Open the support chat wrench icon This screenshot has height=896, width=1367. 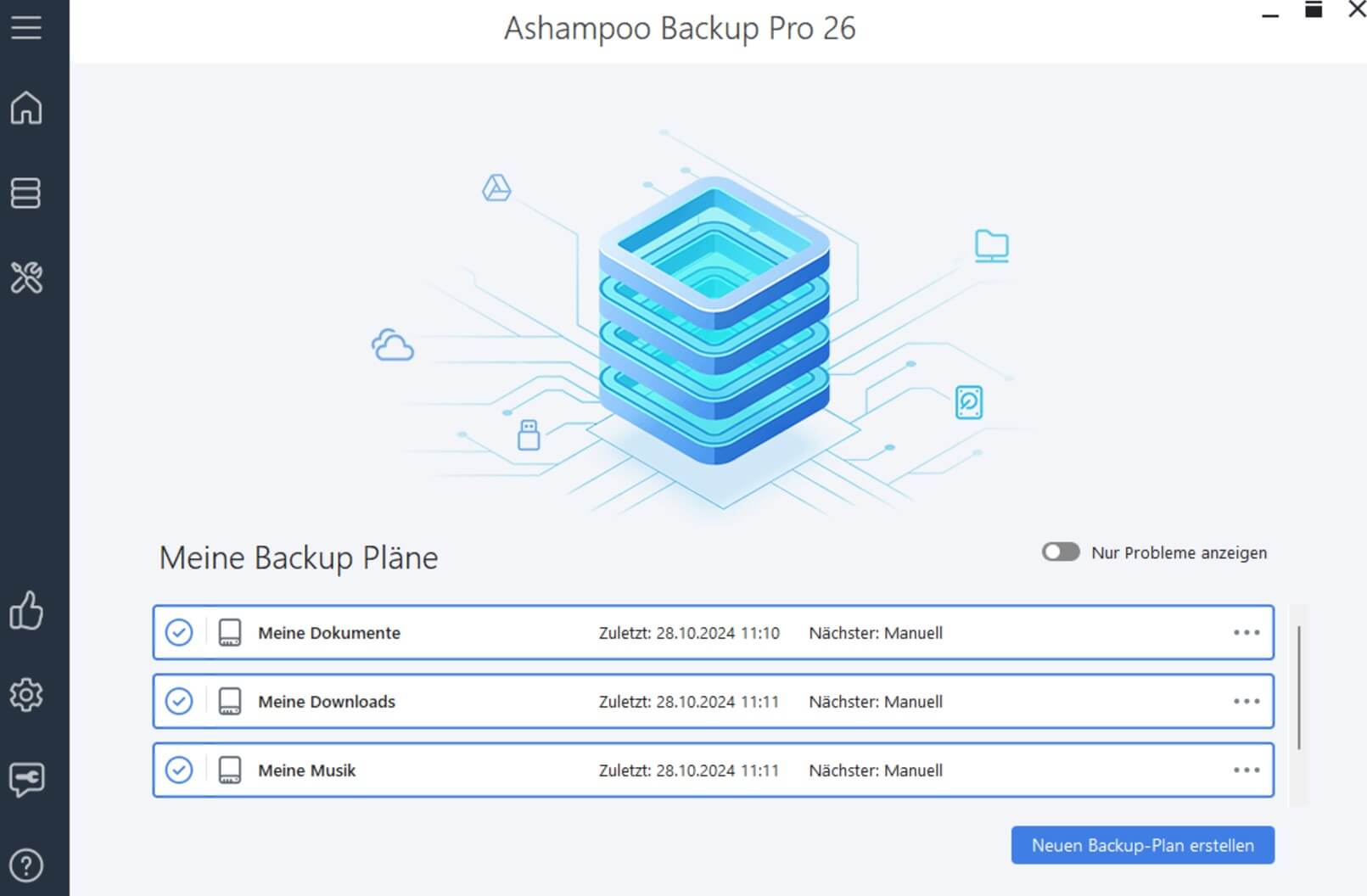(x=25, y=779)
